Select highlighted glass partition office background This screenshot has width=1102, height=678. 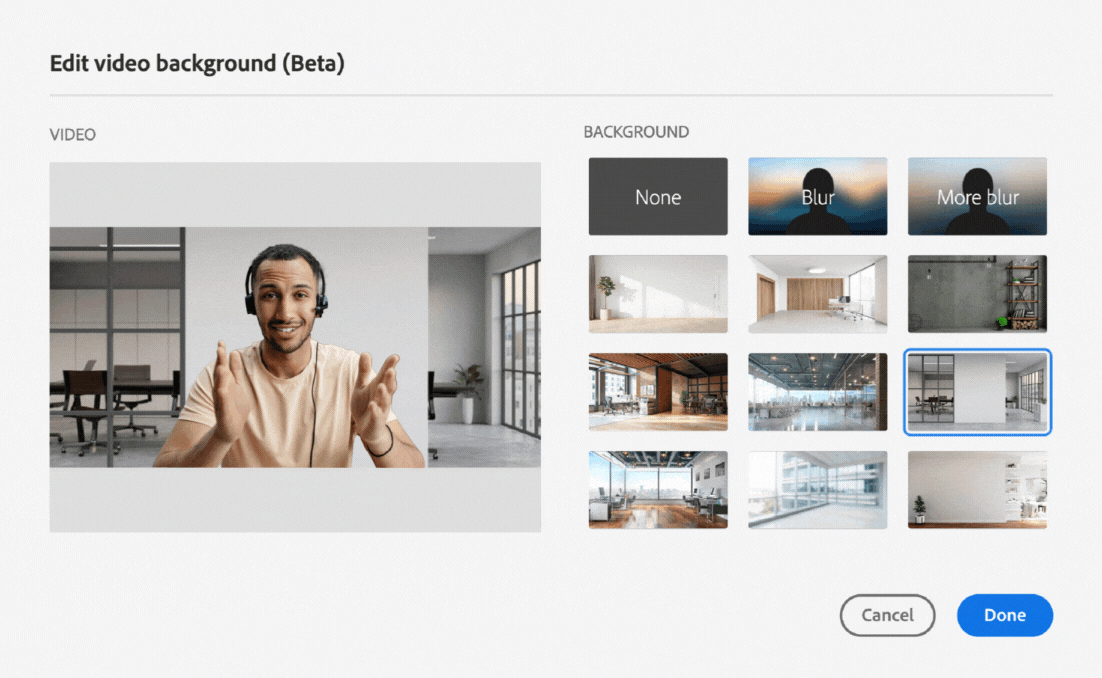coord(977,391)
